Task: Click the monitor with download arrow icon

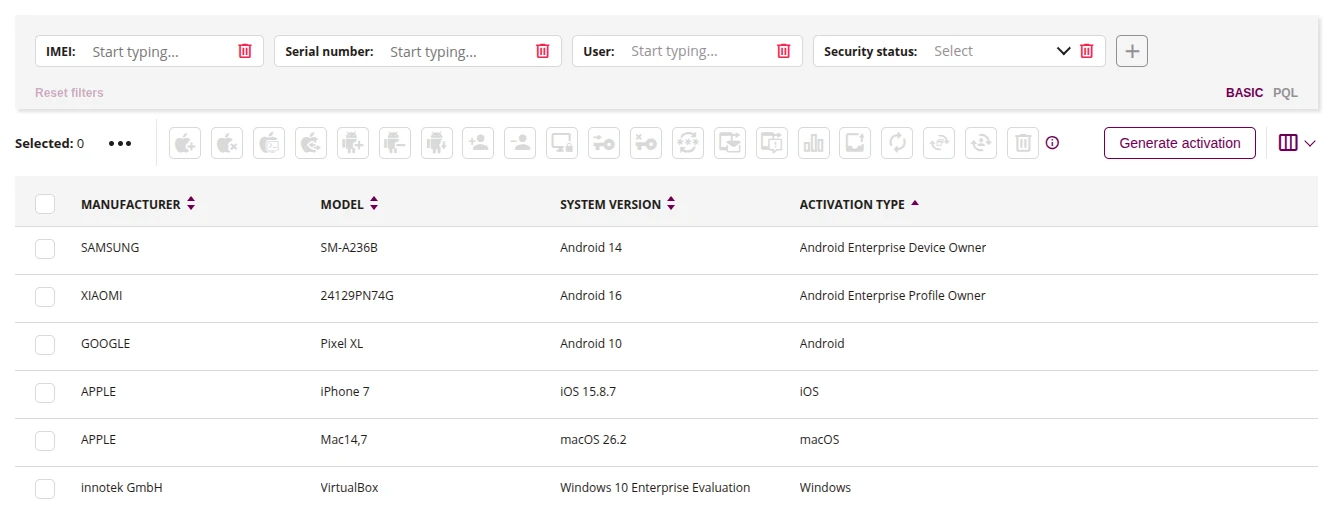Action: coord(730,143)
